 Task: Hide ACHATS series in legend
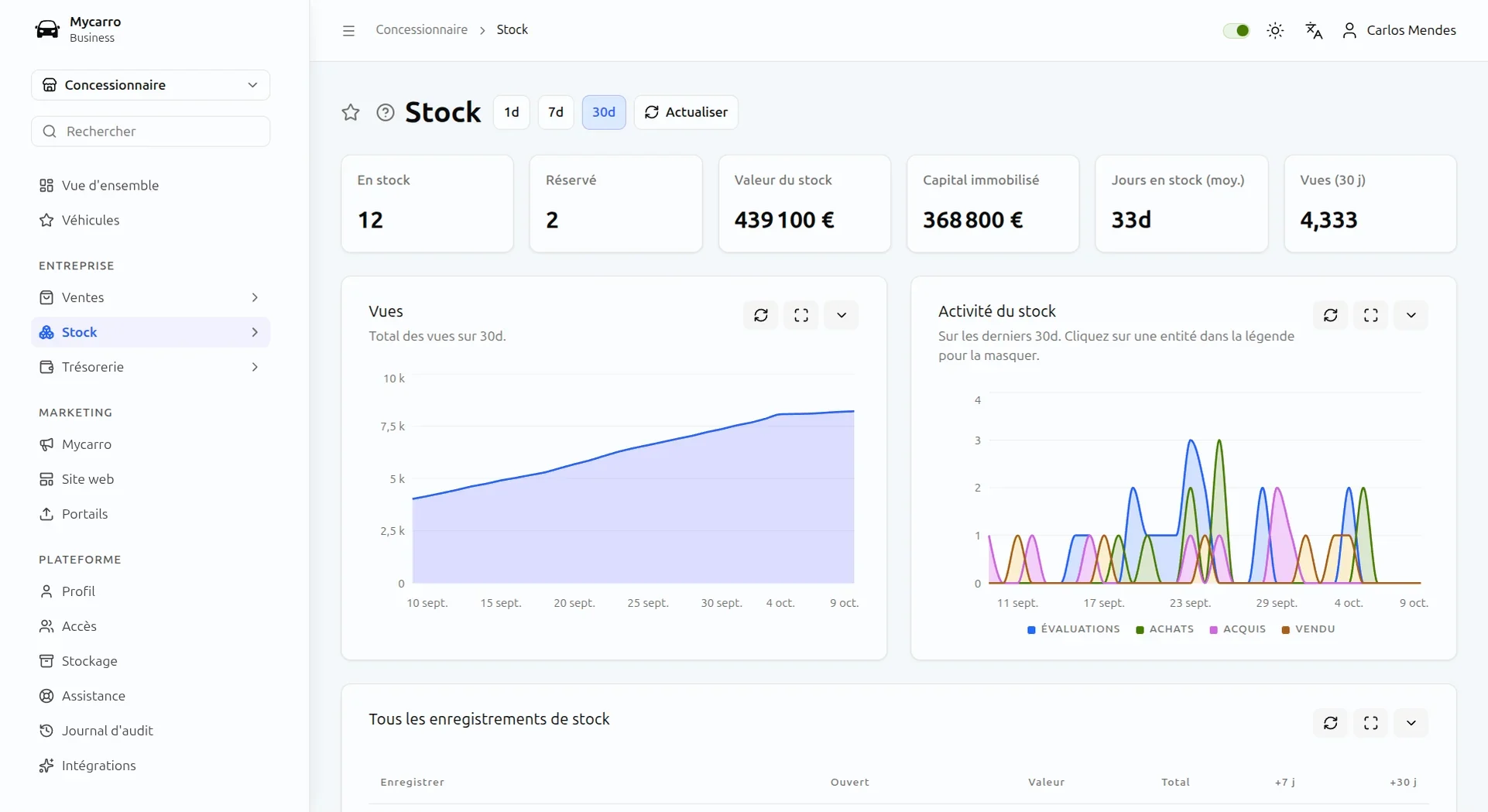pyautogui.click(x=1165, y=629)
